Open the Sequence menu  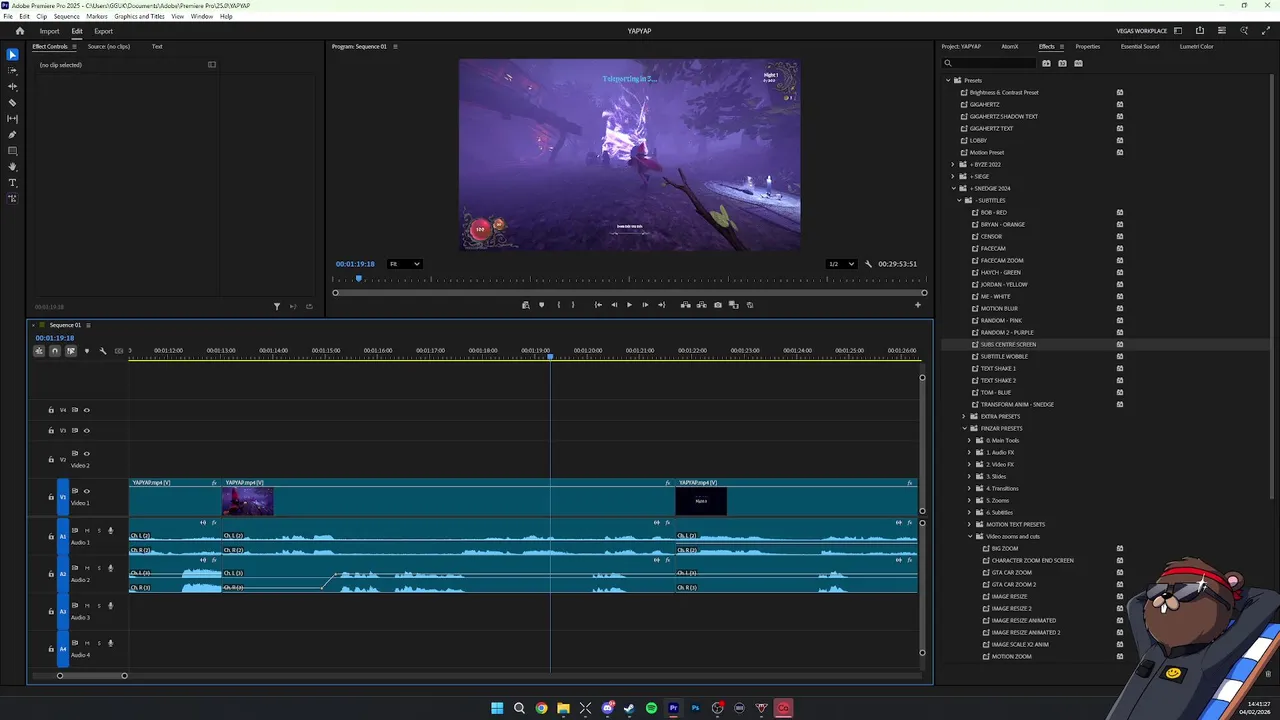point(66,16)
